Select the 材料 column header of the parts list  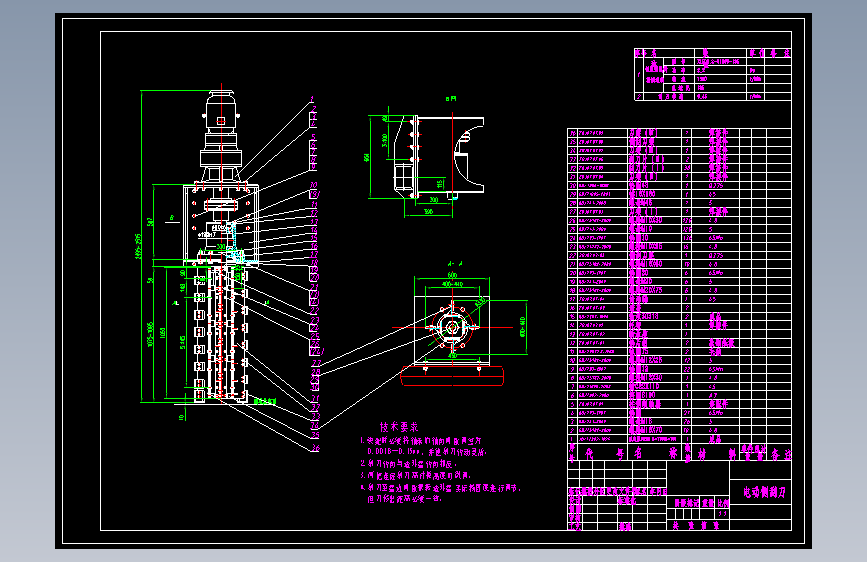716,454
